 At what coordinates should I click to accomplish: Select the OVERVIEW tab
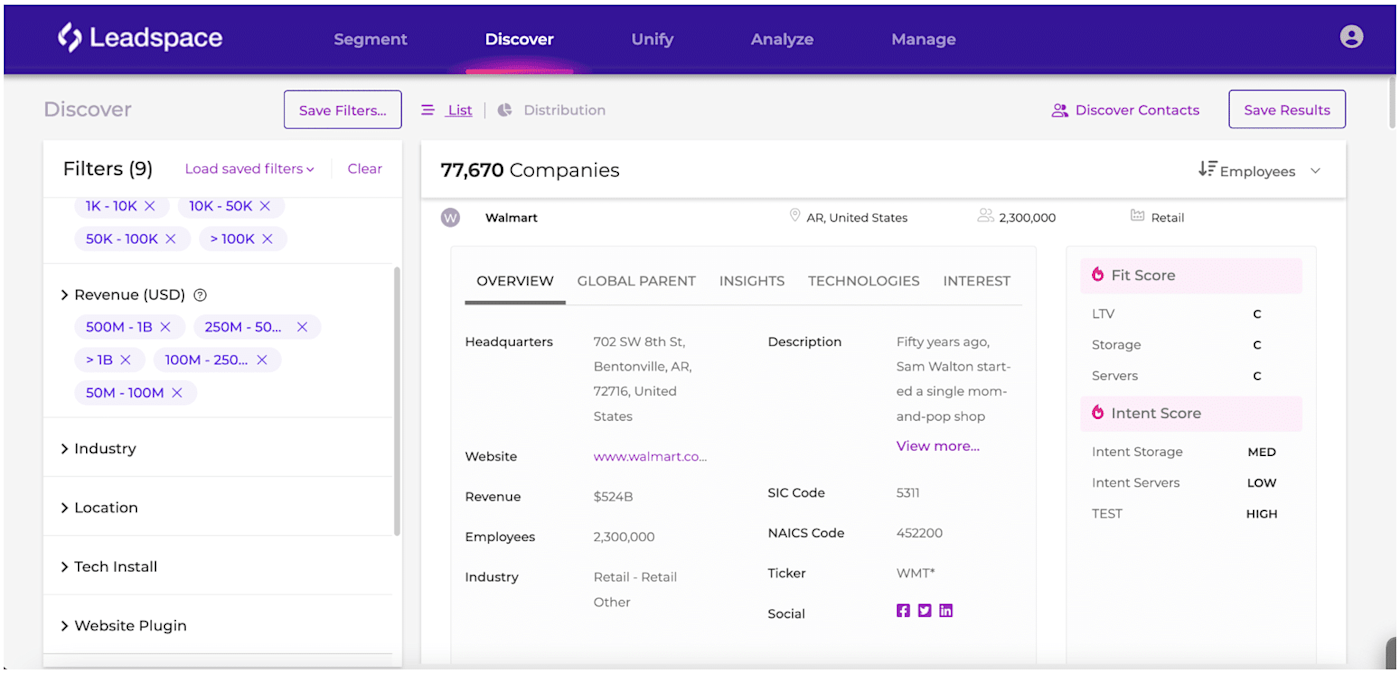coord(515,281)
